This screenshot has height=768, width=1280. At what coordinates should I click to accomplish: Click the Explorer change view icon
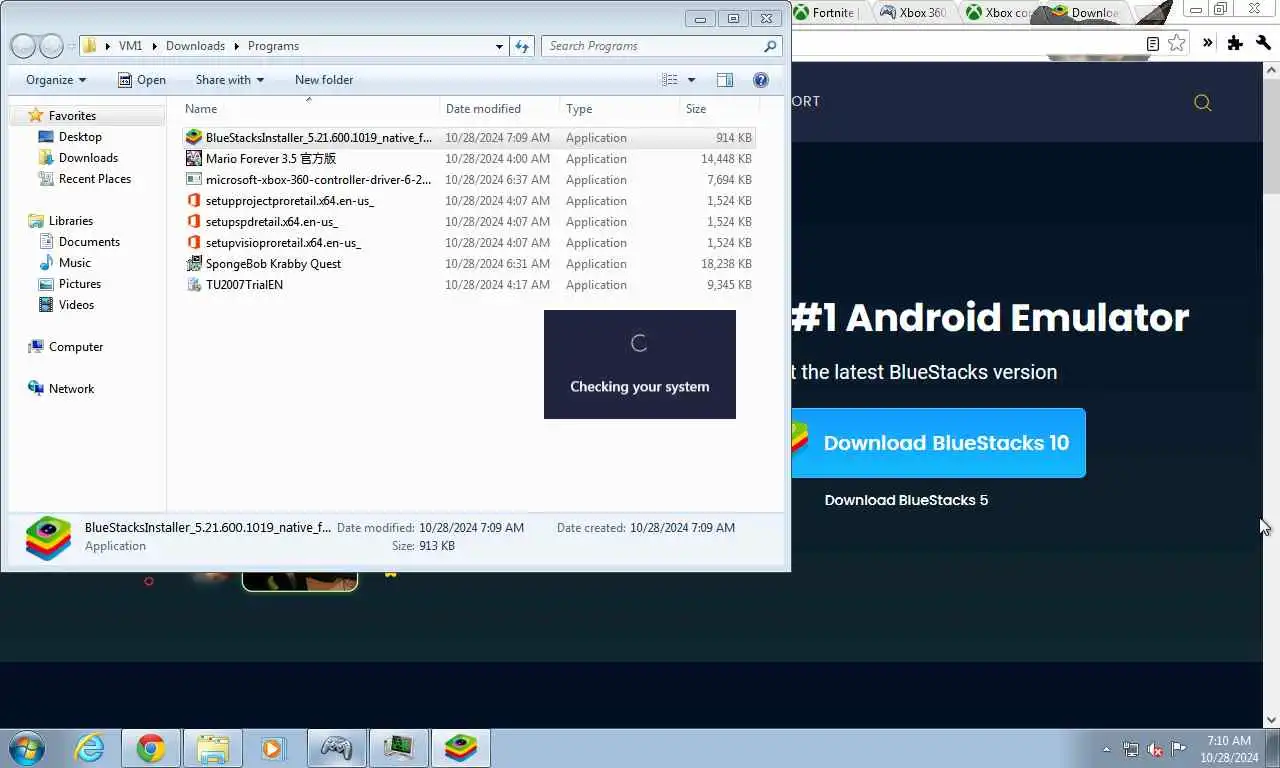click(x=670, y=80)
